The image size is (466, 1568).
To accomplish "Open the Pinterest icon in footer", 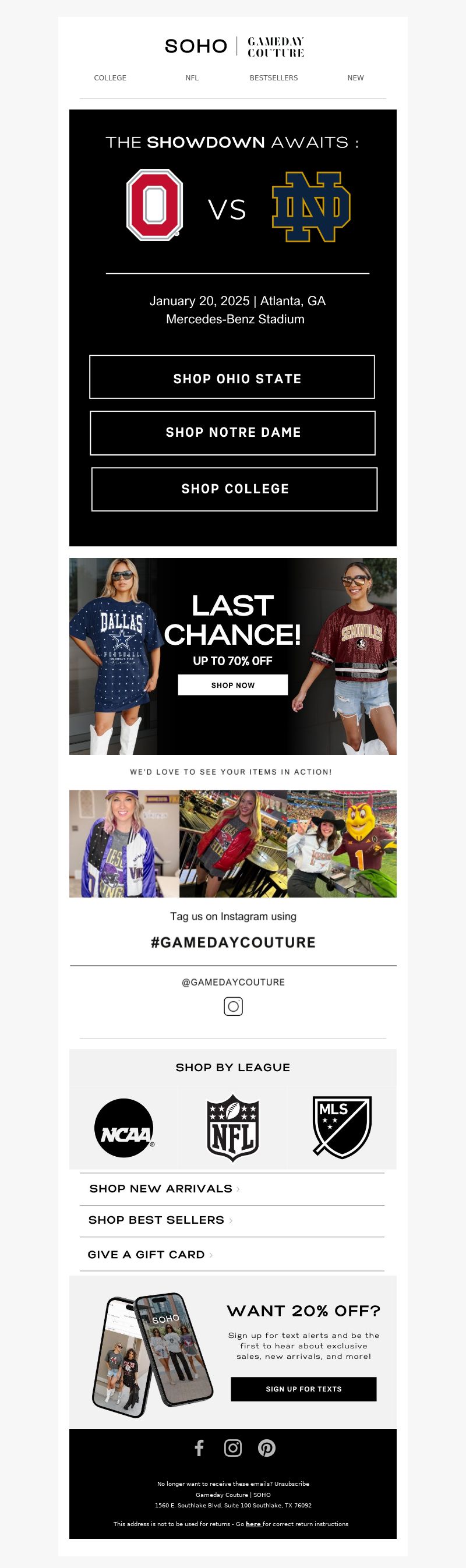I will (266, 1448).
